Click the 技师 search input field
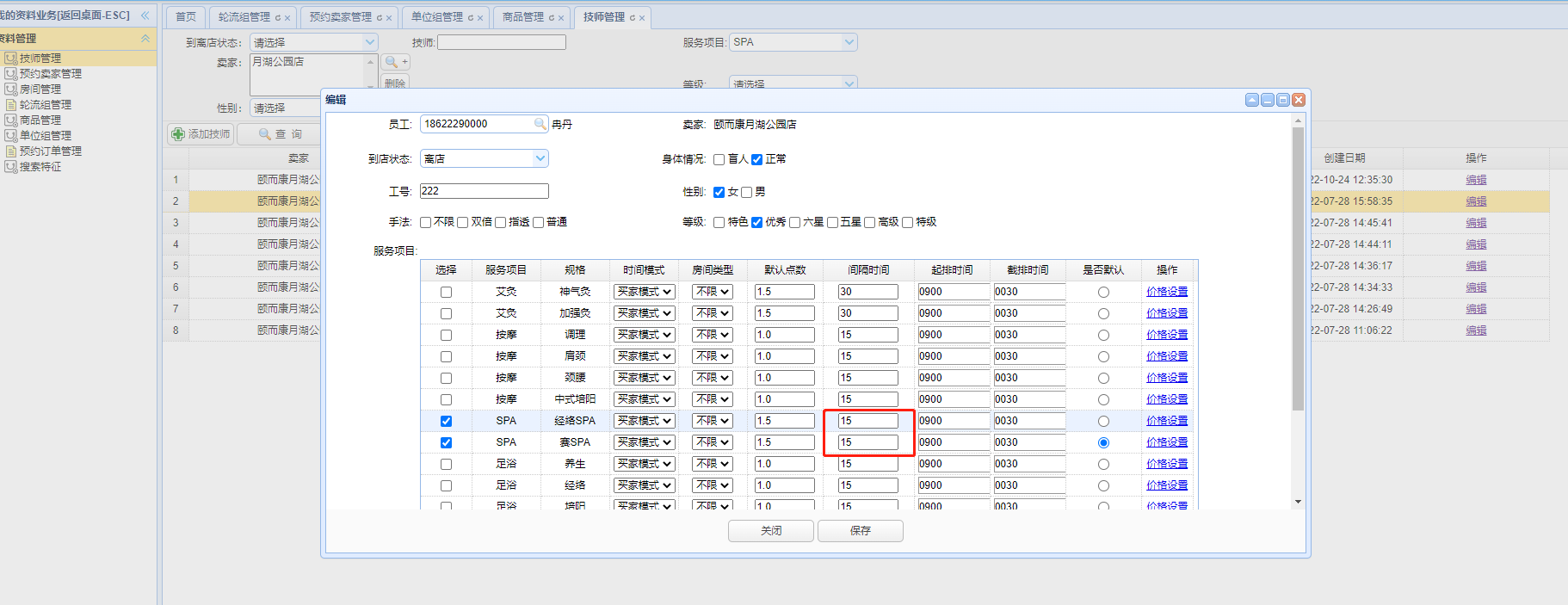1568x605 pixels. 502,42
